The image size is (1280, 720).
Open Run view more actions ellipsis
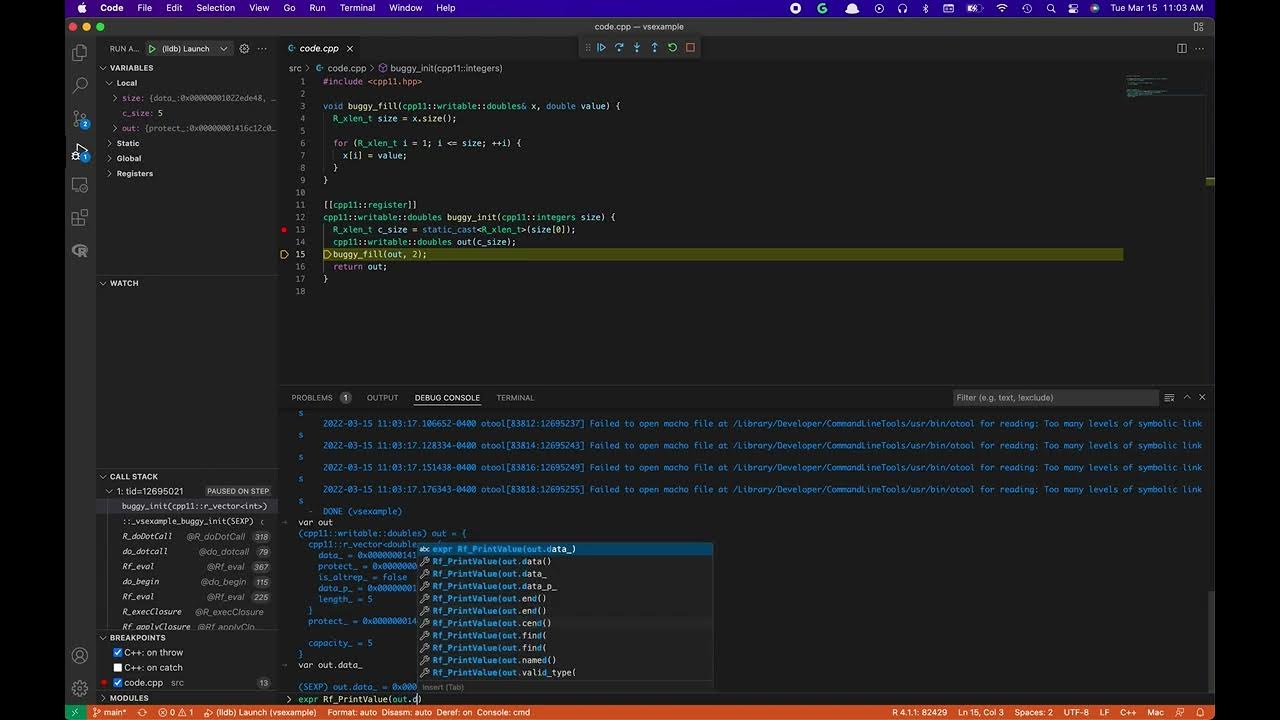pos(262,48)
